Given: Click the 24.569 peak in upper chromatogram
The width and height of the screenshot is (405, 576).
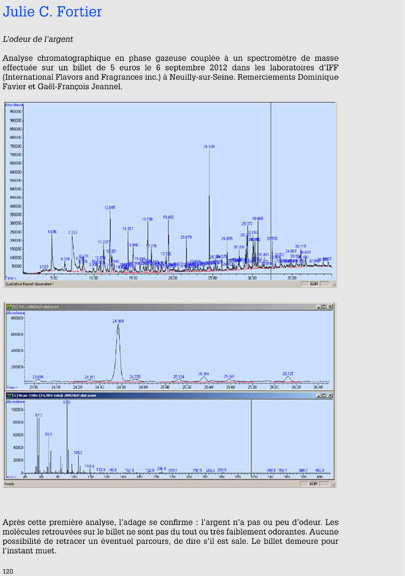Looking at the screenshot, I should 209,206.
